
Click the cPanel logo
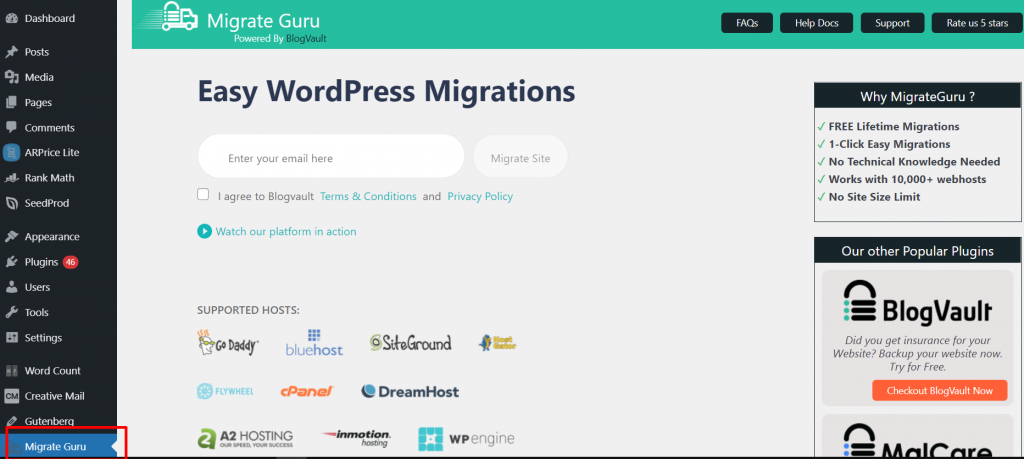tap(307, 392)
